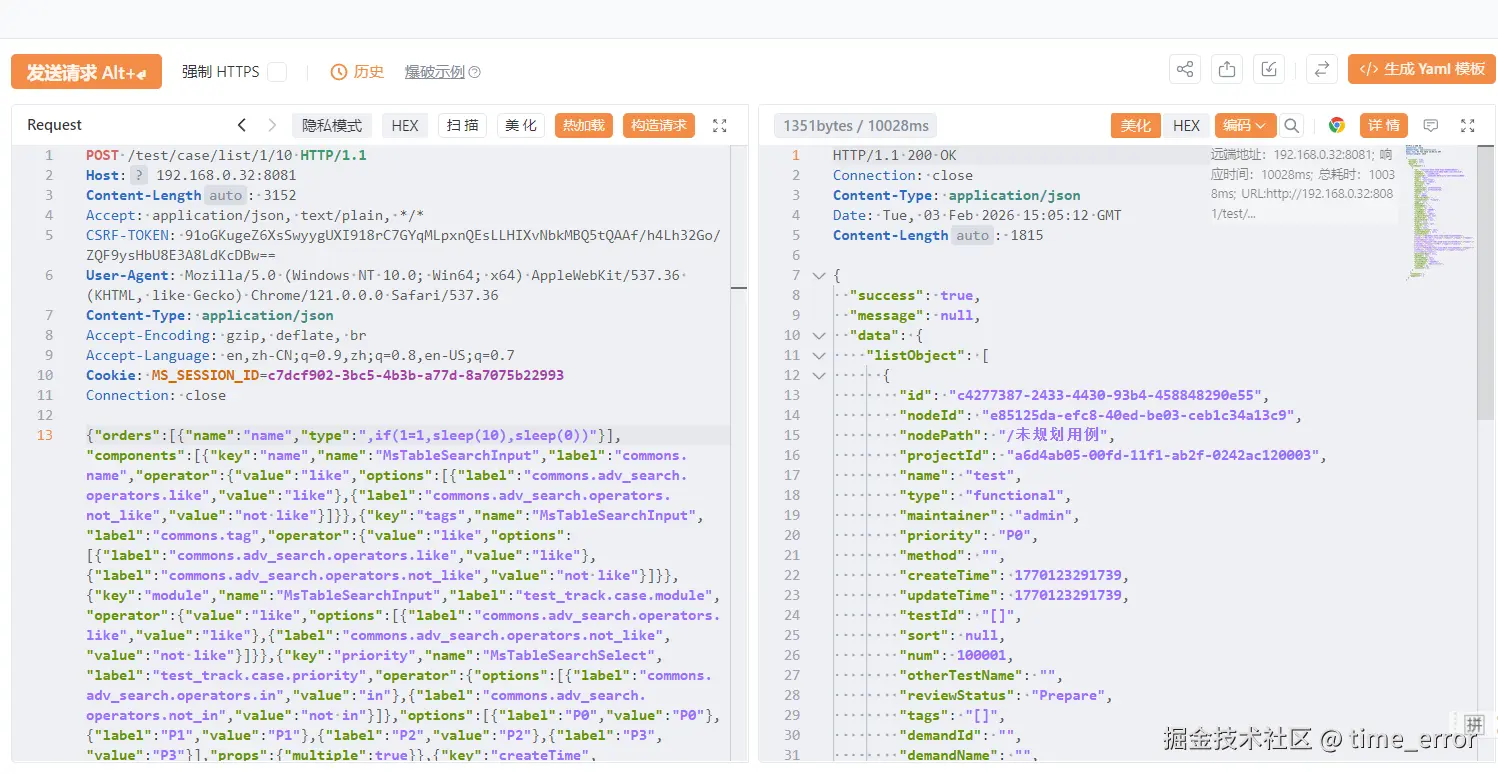This screenshot has width=1498, height=774.
Task: Expand Request panel to fullscreen
Action: [x=719, y=125]
